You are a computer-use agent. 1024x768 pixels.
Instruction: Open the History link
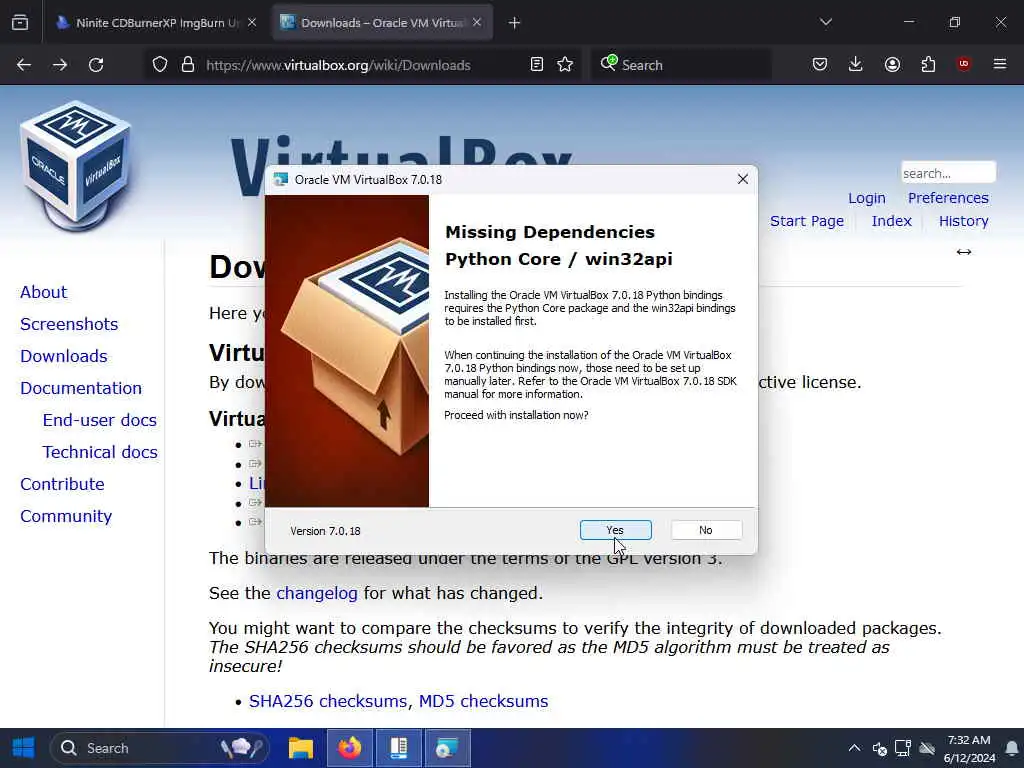(x=964, y=221)
